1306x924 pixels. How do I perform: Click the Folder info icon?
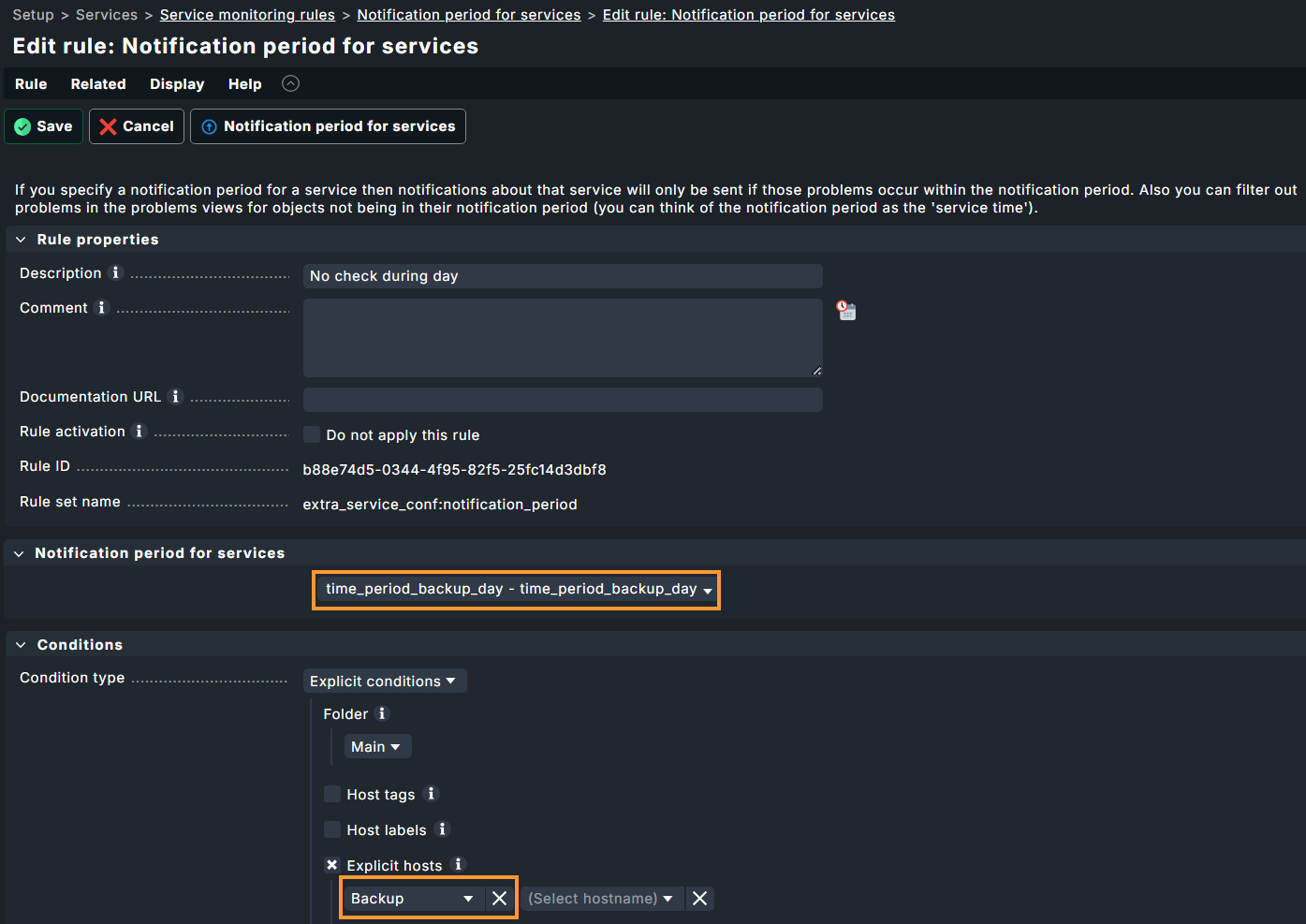coord(382,712)
